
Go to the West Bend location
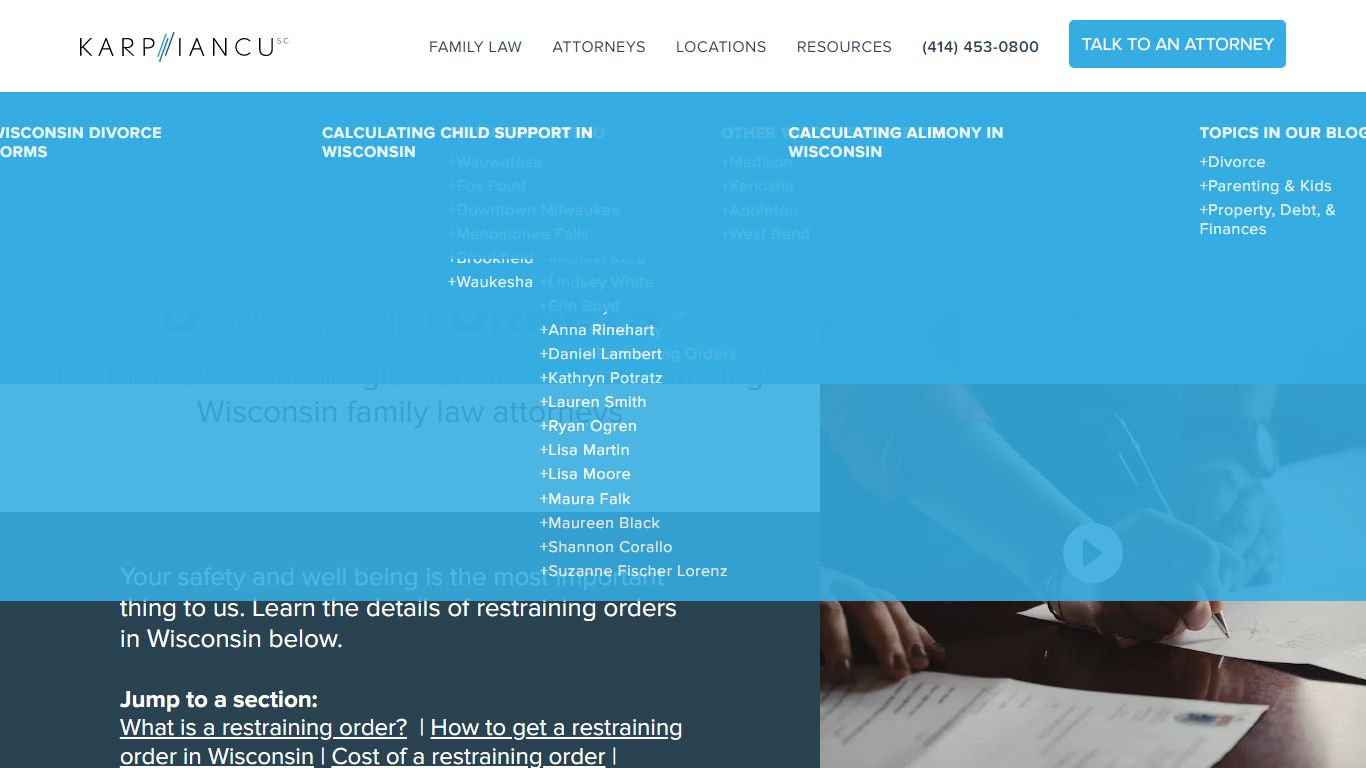[x=765, y=234]
